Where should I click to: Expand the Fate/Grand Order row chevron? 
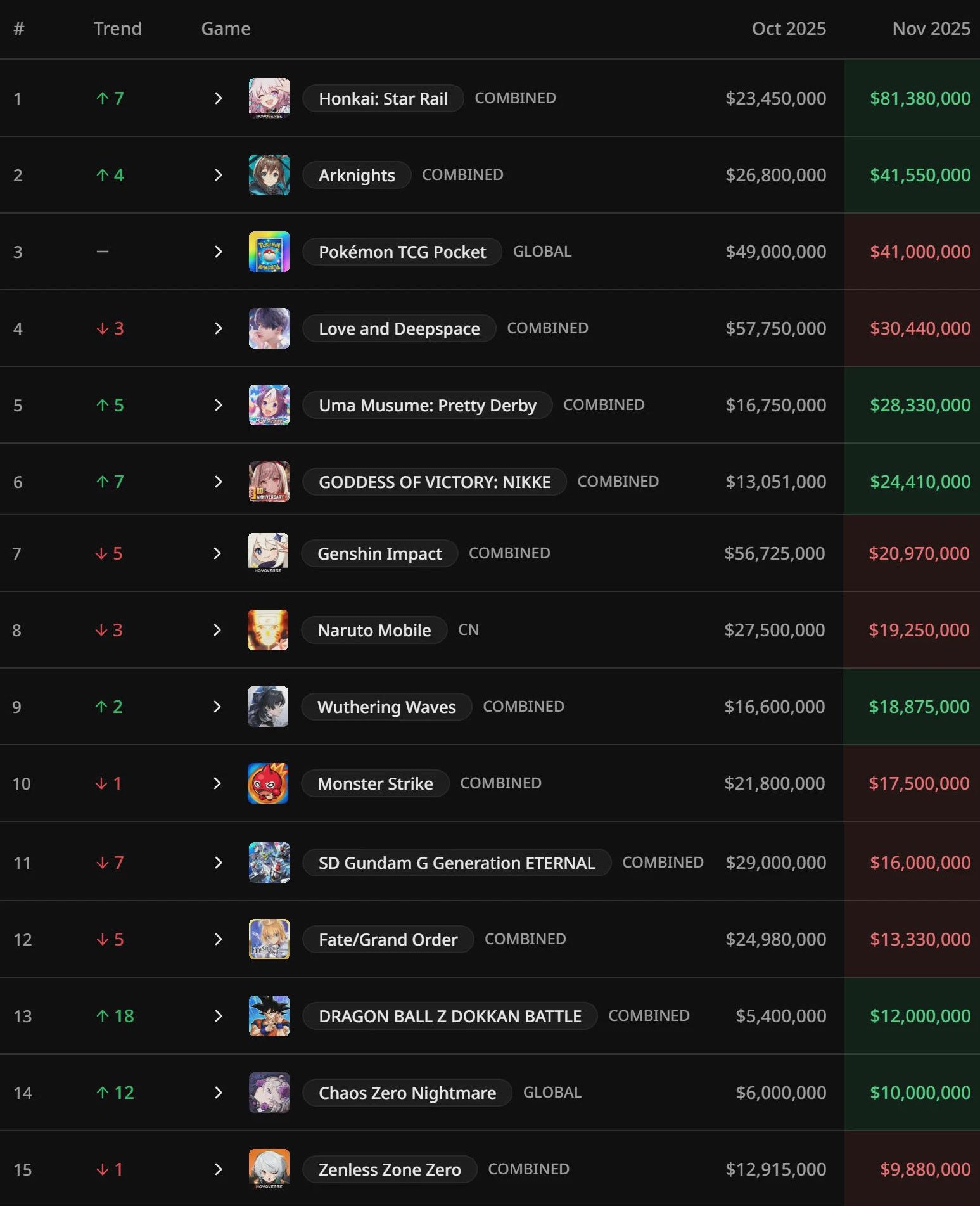click(218, 939)
